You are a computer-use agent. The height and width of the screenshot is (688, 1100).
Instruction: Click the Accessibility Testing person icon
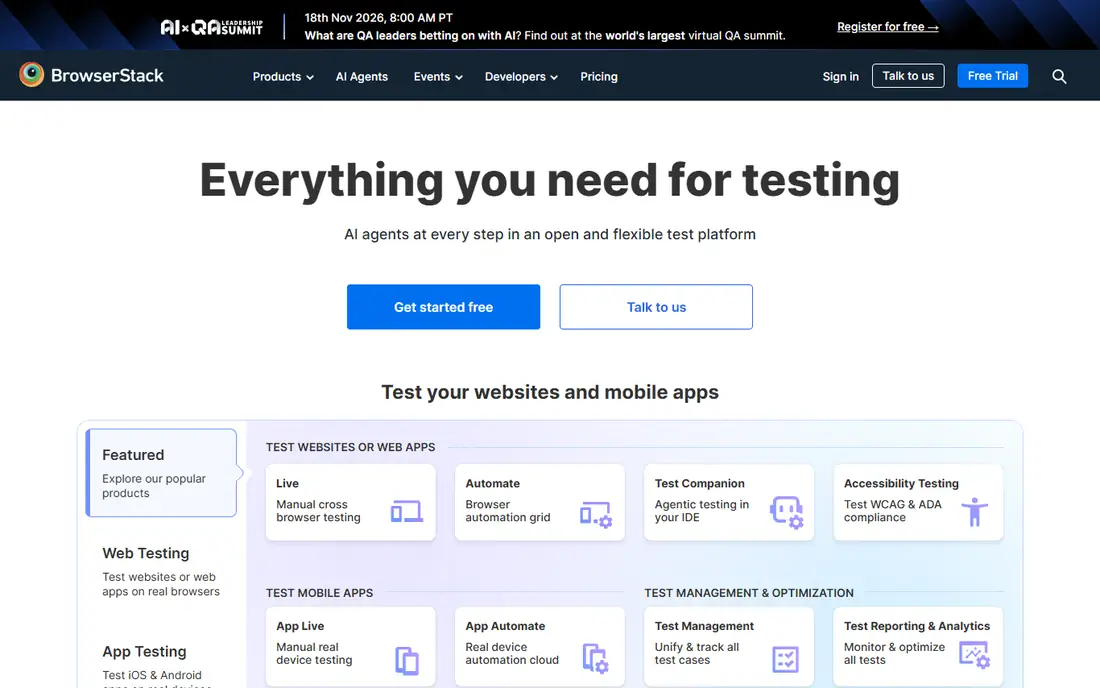[x=974, y=512]
